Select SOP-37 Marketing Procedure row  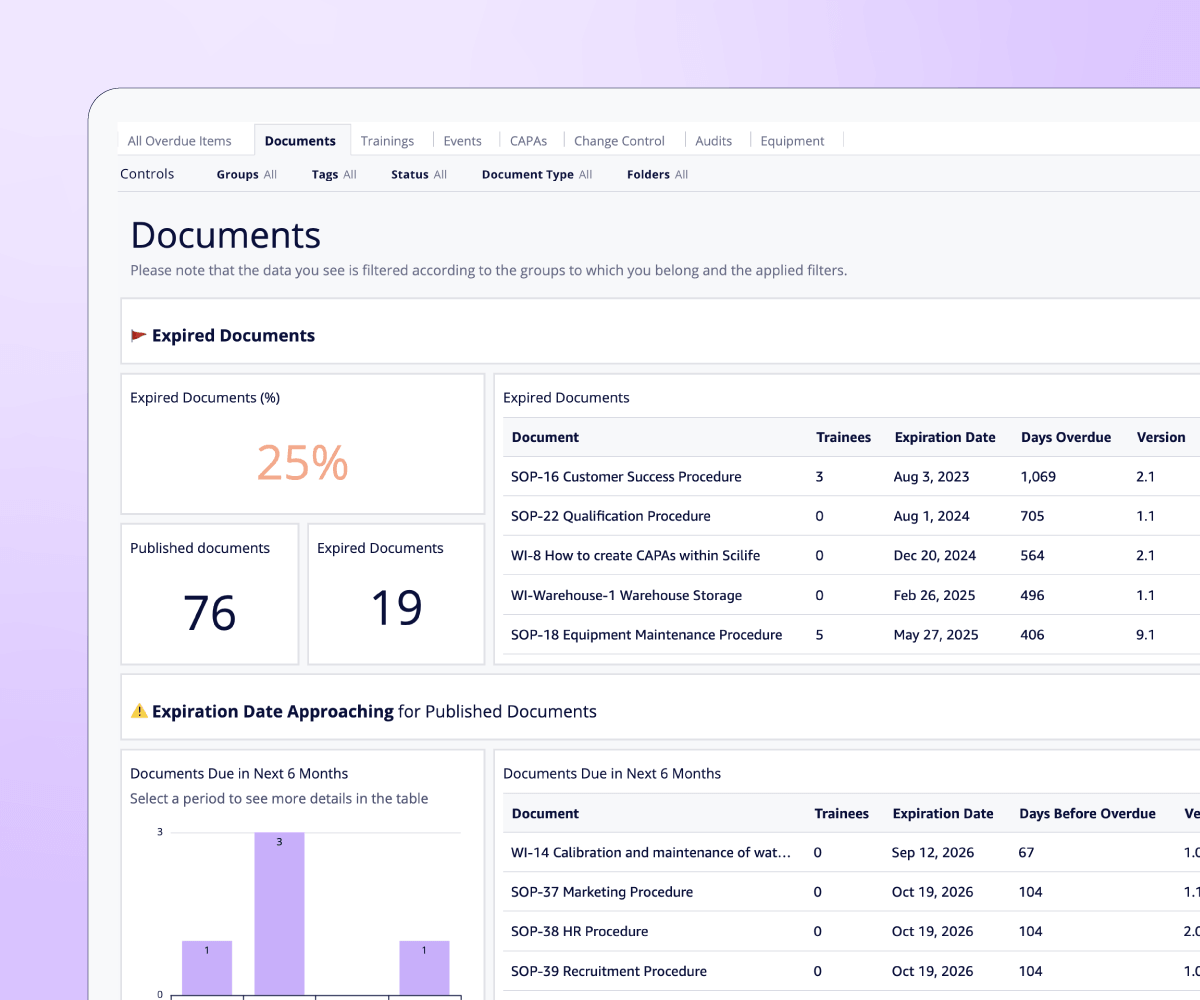pos(851,892)
